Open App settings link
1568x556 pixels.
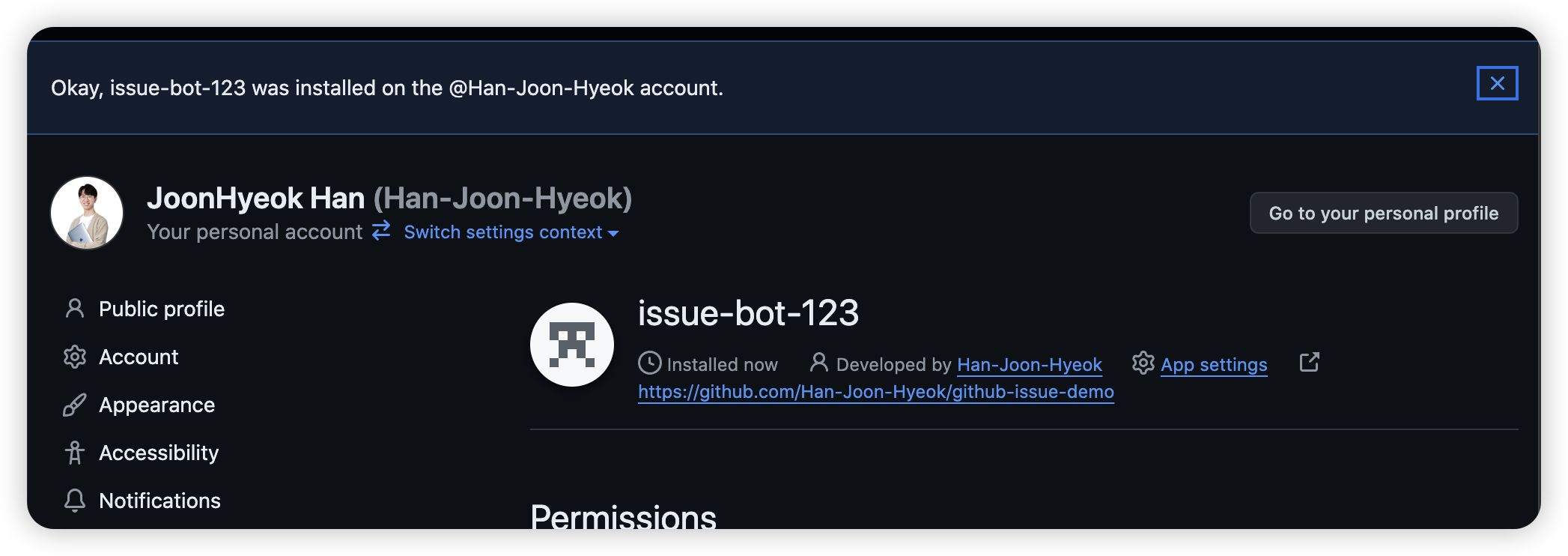pyautogui.click(x=1213, y=365)
